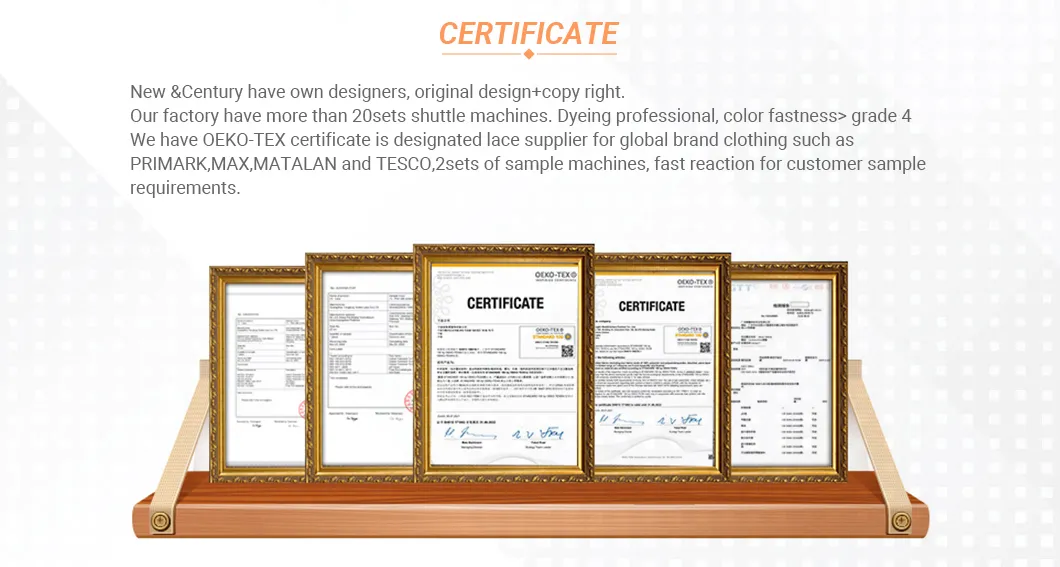The image size is (1060, 567).
Task: Click the OEKO-TEX logo on fourth certificate
Action: [x=695, y=282]
